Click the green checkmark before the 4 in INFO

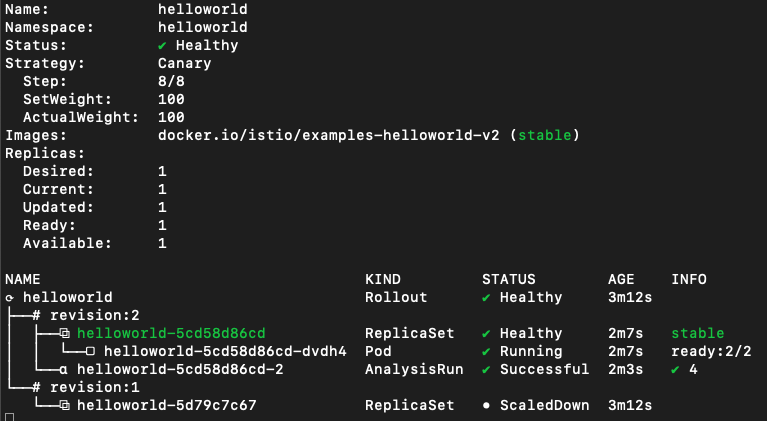[x=675, y=370]
